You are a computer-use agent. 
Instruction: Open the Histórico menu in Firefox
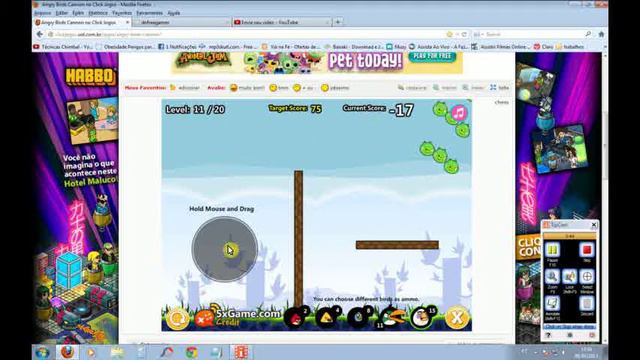click(x=98, y=13)
